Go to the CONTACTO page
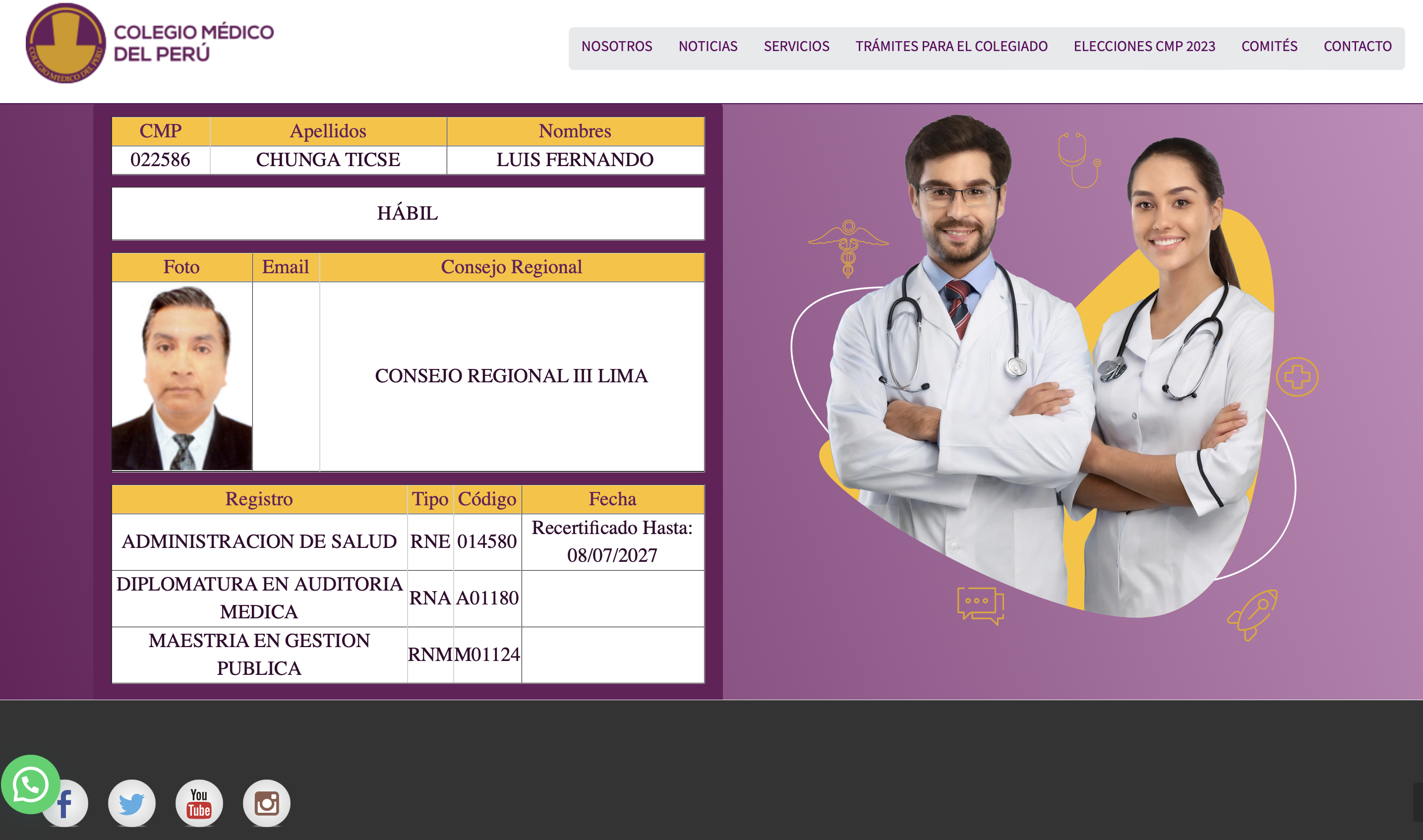The width and height of the screenshot is (1423, 840). [1358, 47]
